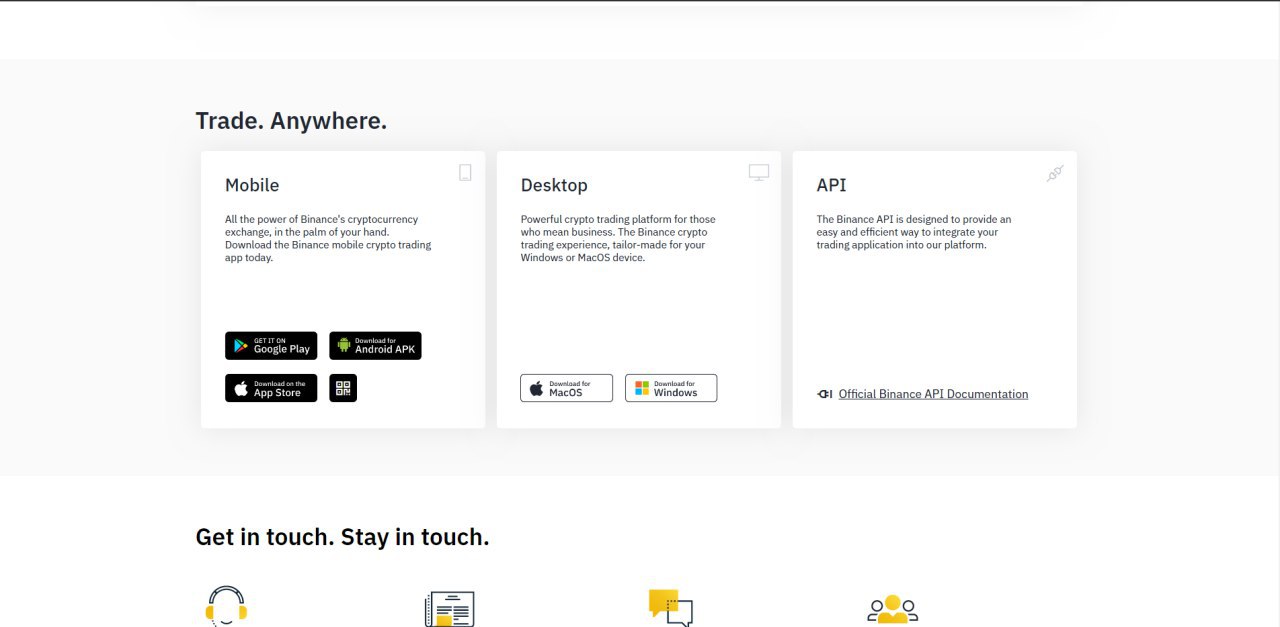Click the "Trade. Anywhere." heading
The height and width of the screenshot is (627, 1280).
291,121
